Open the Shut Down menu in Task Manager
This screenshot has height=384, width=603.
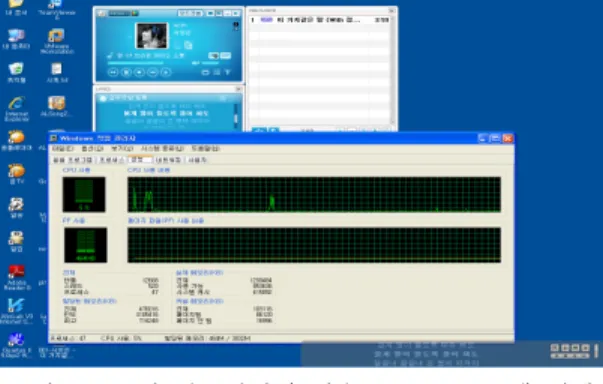162,148
